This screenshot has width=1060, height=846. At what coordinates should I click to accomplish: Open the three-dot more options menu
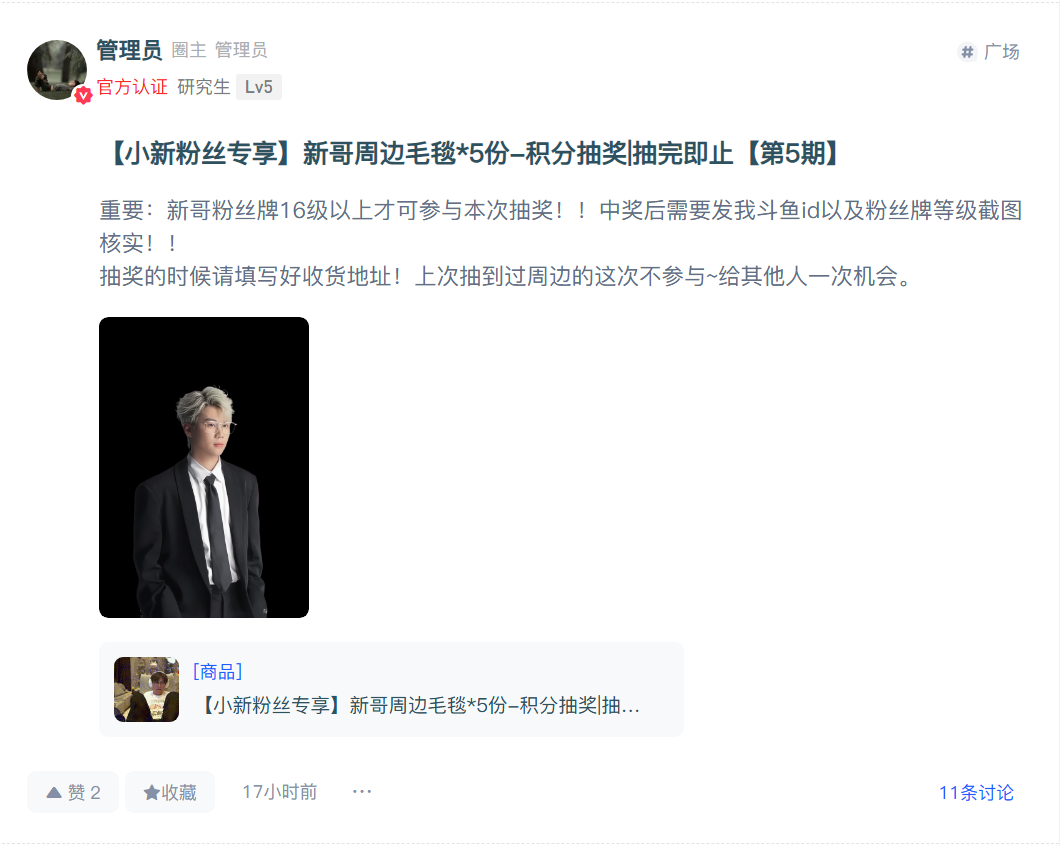click(362, 791)
